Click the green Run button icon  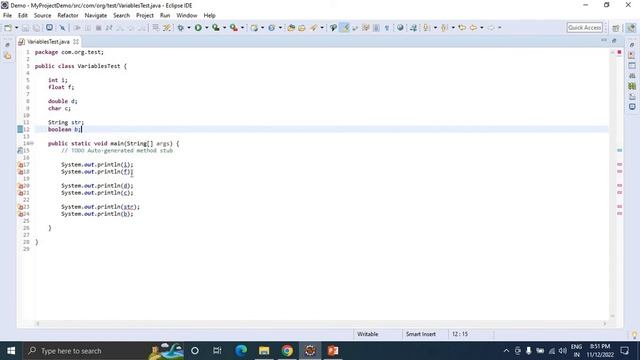coord(198,28)
